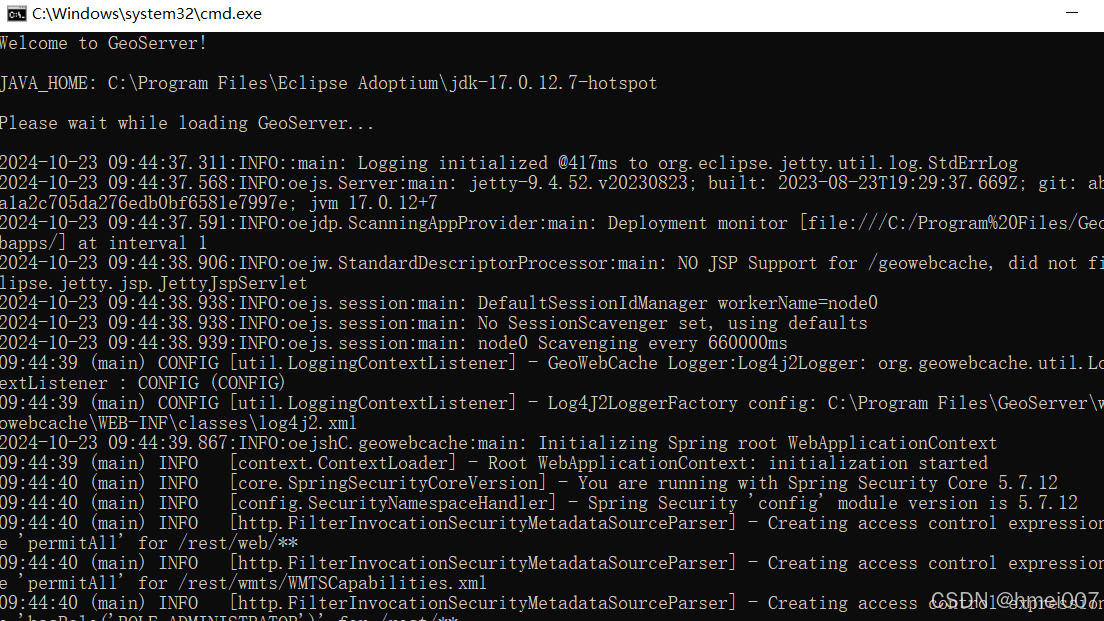1104x621 pixels.
Task: Click the 'log4j2.xml' path line
Action: coord(179,423)
